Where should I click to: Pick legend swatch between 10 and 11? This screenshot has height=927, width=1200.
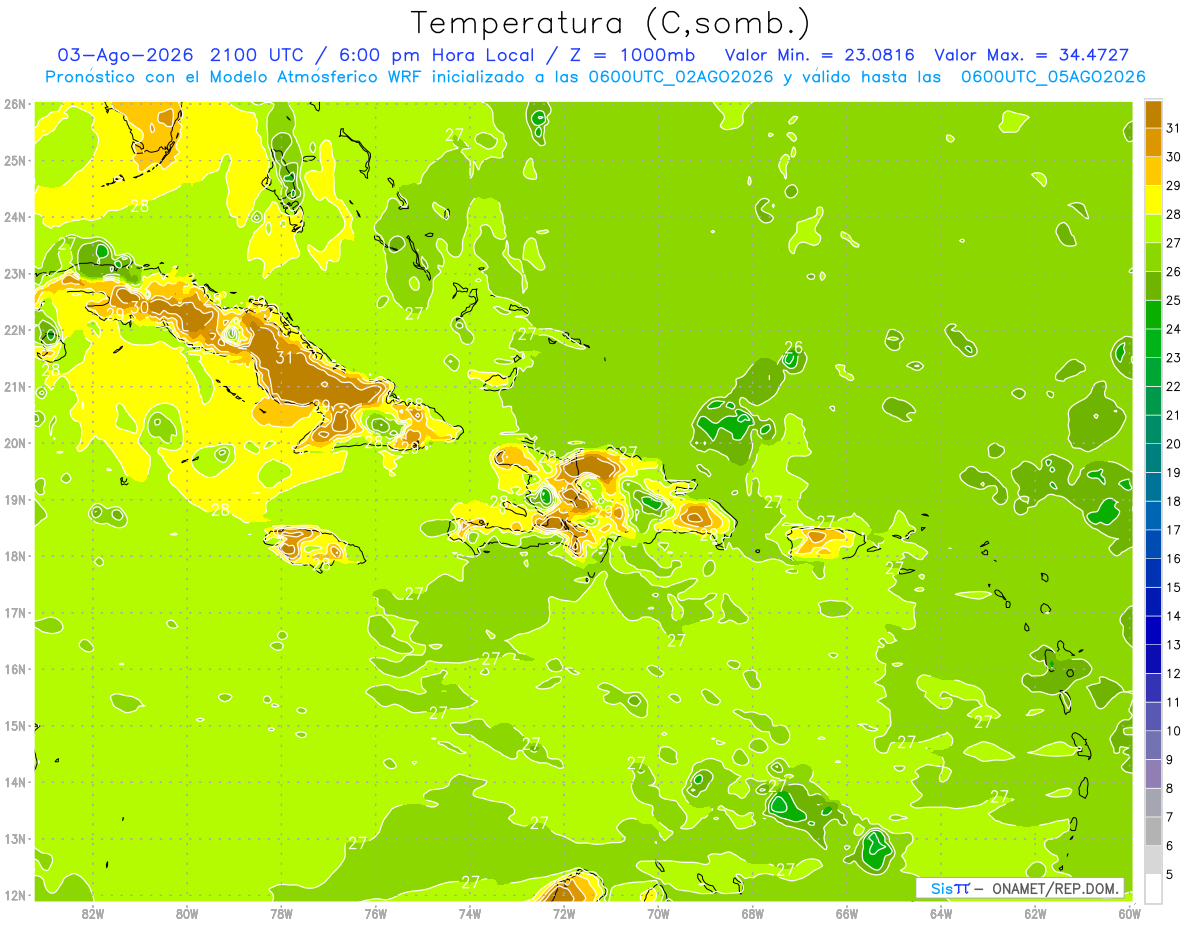point(1153,716)
